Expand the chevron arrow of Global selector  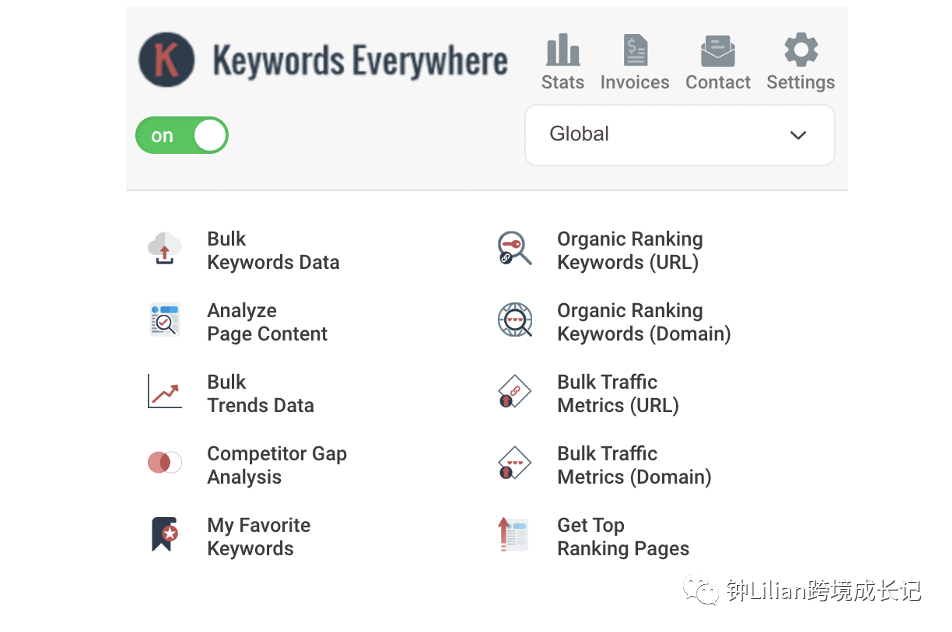point(798,135)
